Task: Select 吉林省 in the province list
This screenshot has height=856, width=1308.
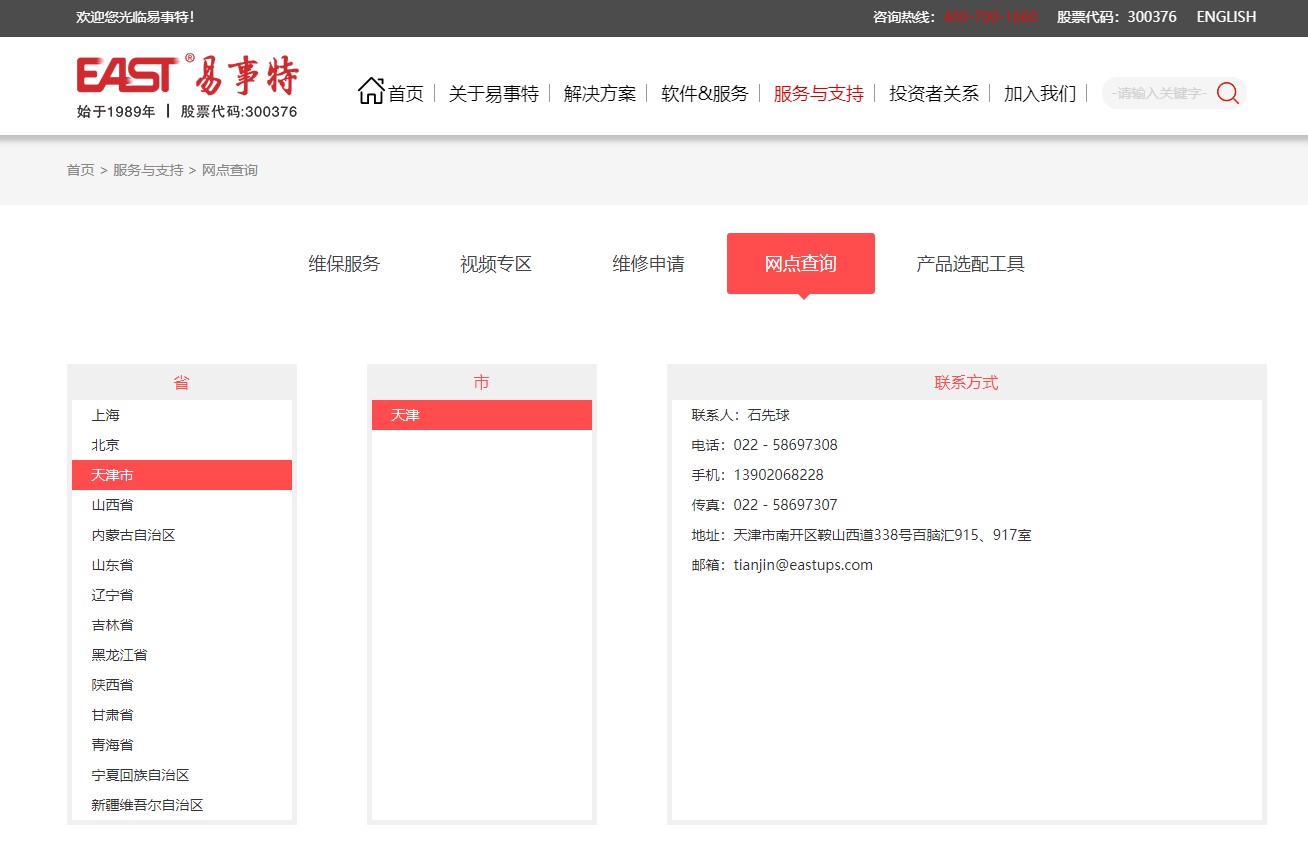Action: pos(182,625)
